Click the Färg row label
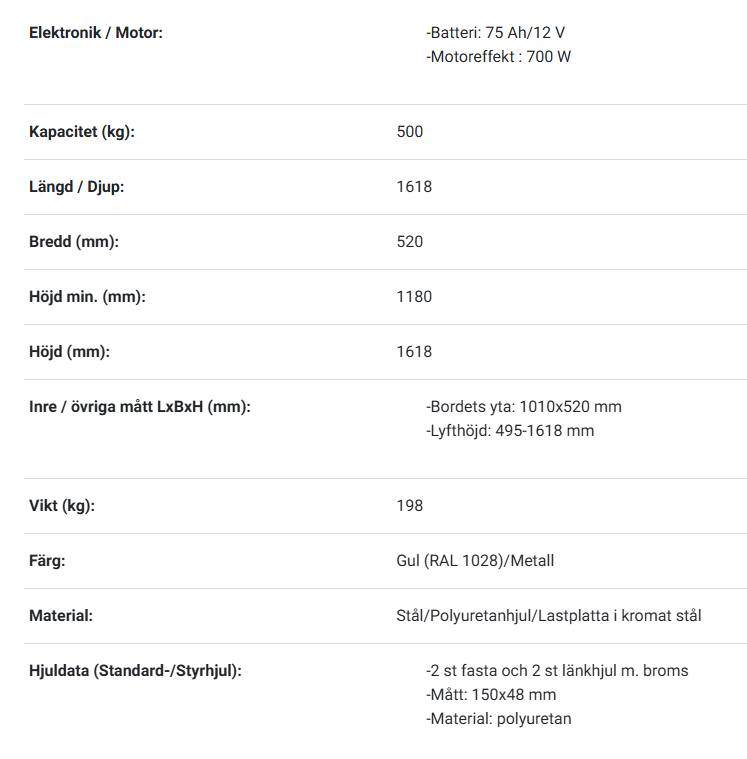 pyautogui.click(x=47, y=561)
